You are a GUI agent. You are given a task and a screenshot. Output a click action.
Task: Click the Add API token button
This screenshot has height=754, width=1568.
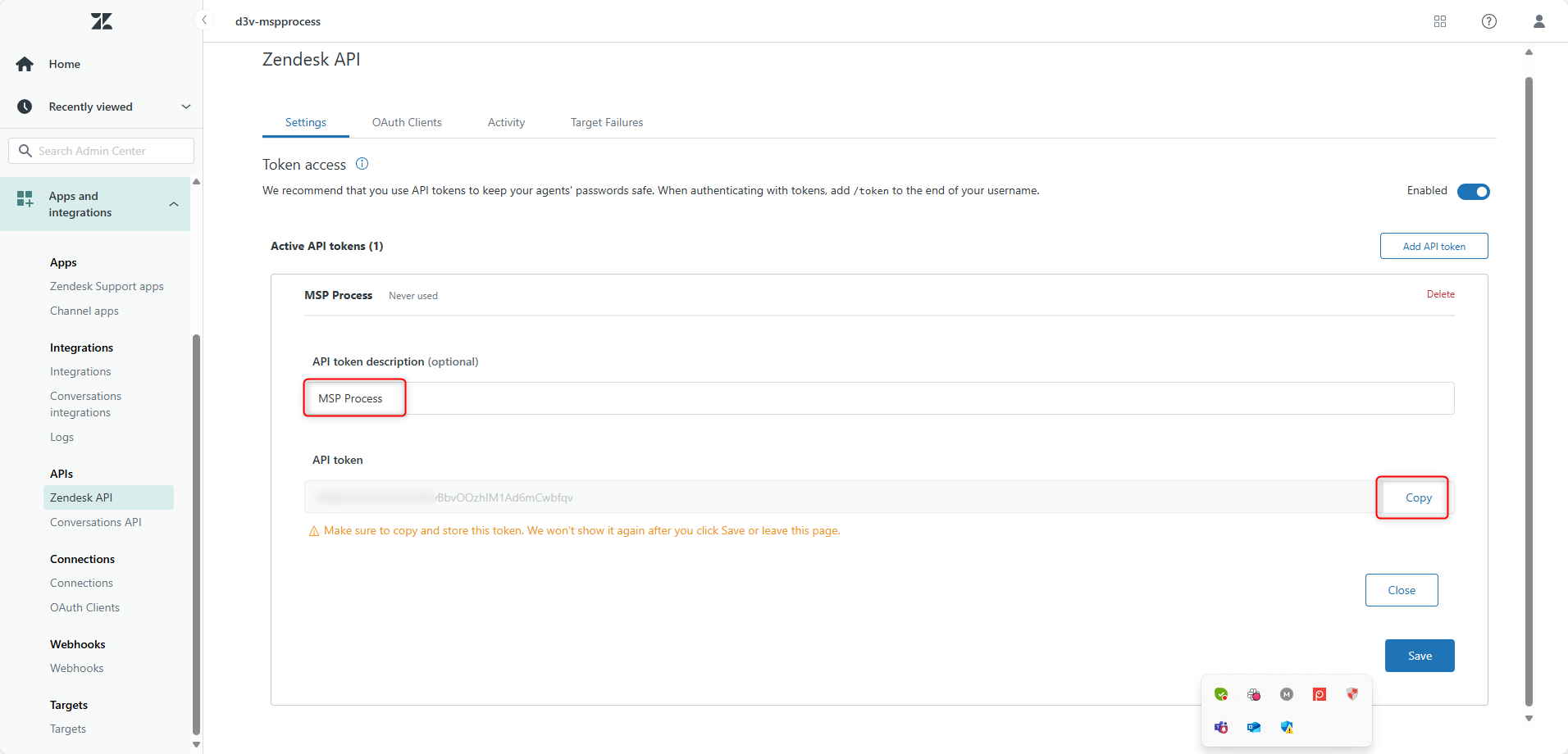coord(1434,246)
